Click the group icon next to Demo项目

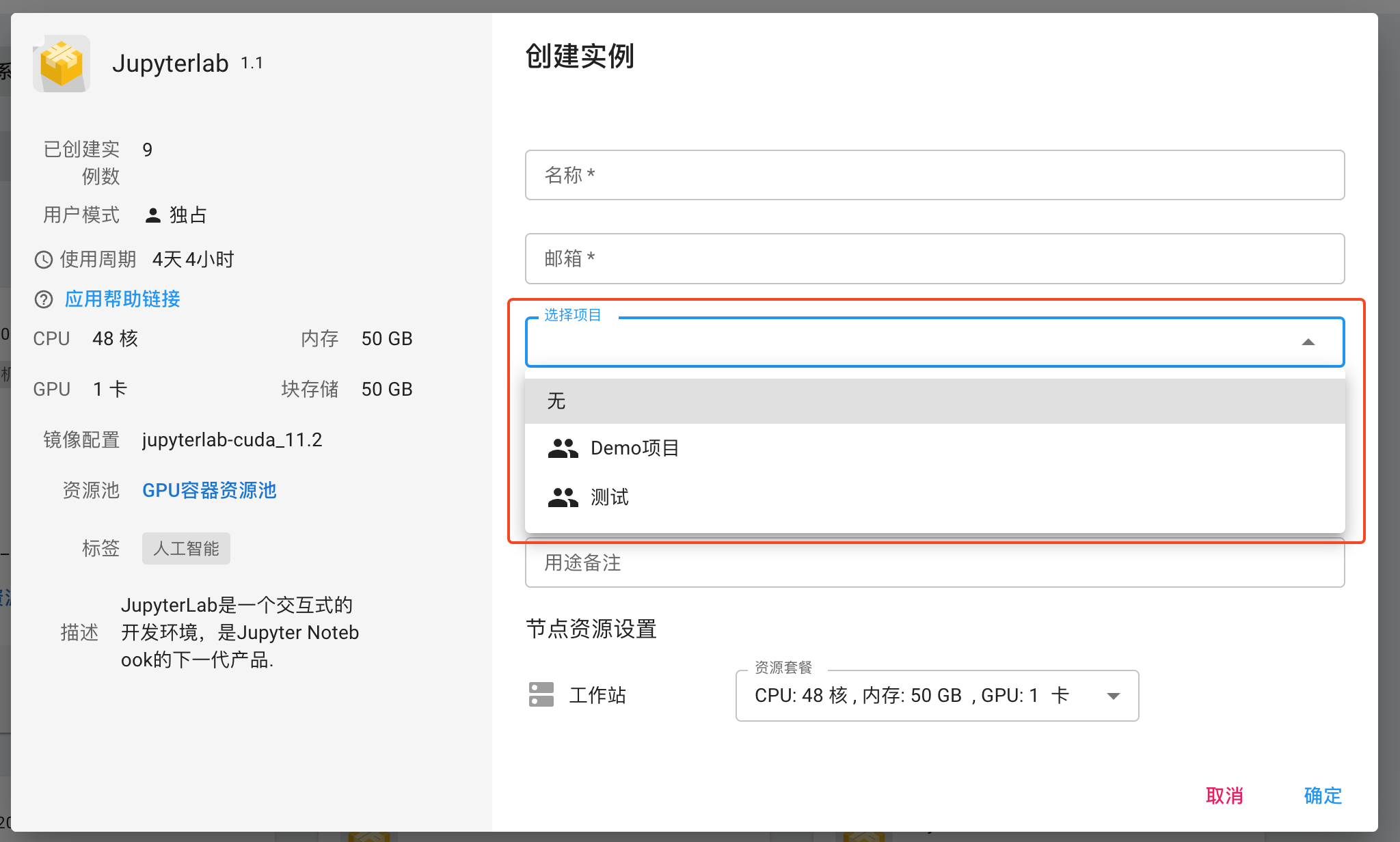[x=563, y=448]
